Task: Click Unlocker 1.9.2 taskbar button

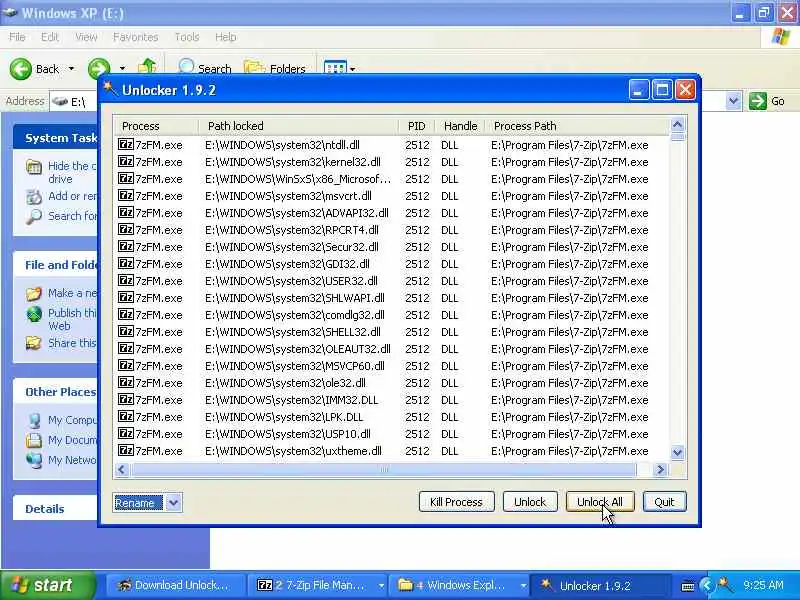Action: coord(600,585)
